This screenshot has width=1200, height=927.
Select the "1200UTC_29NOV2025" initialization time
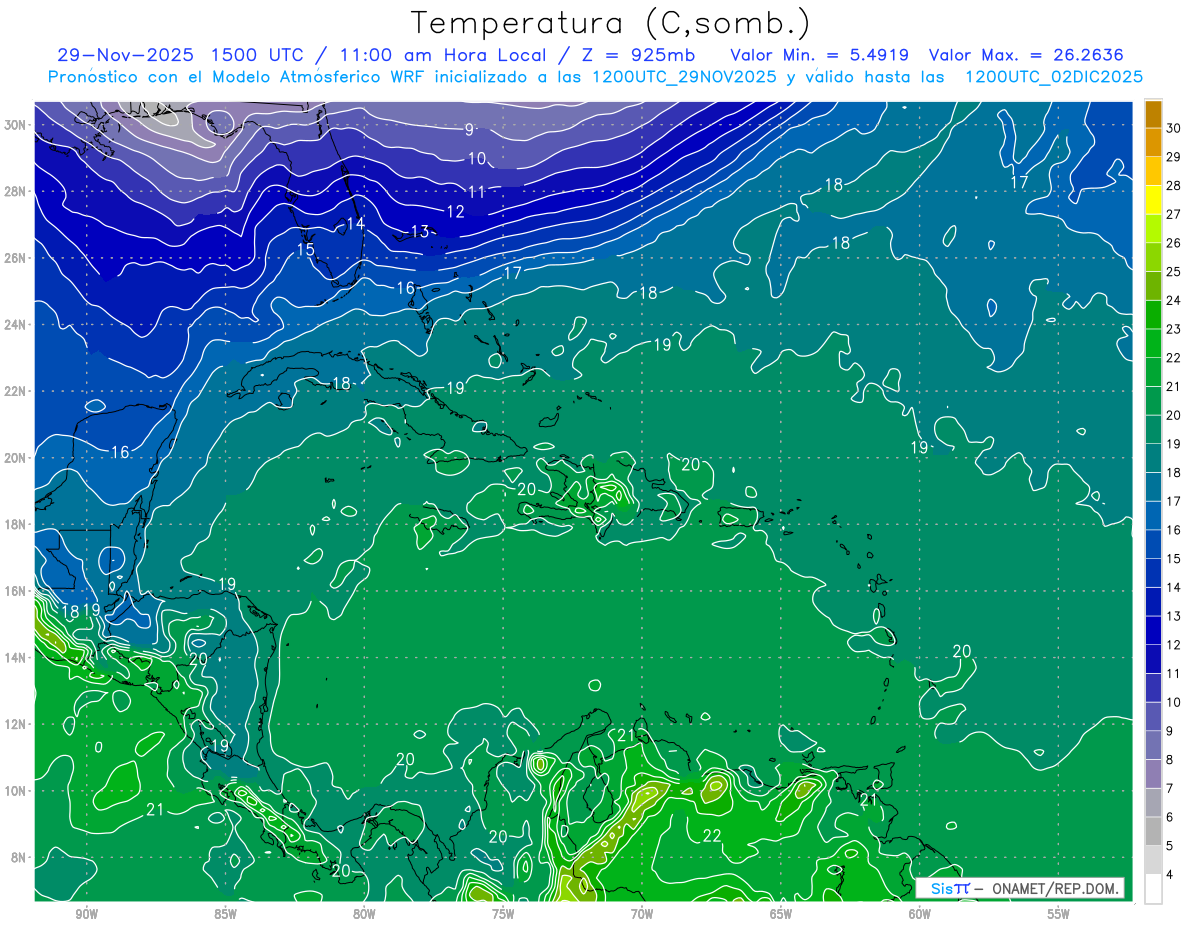coord(684,77)
